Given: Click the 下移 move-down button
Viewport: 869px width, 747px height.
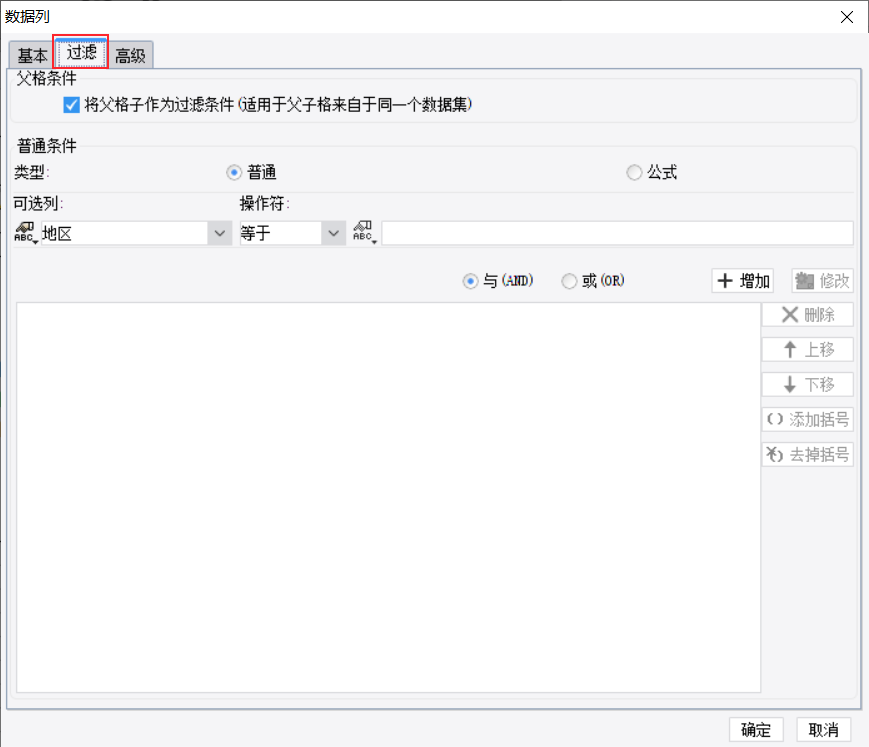Looking at the screenshot, I should click(x=807, y=385).
